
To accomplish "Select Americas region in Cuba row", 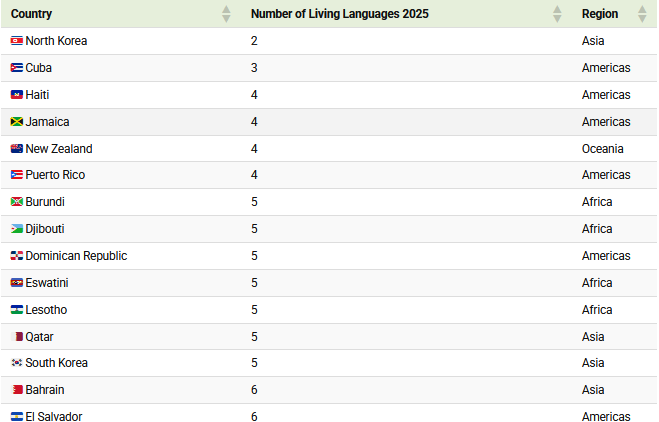I will (606, 68).
